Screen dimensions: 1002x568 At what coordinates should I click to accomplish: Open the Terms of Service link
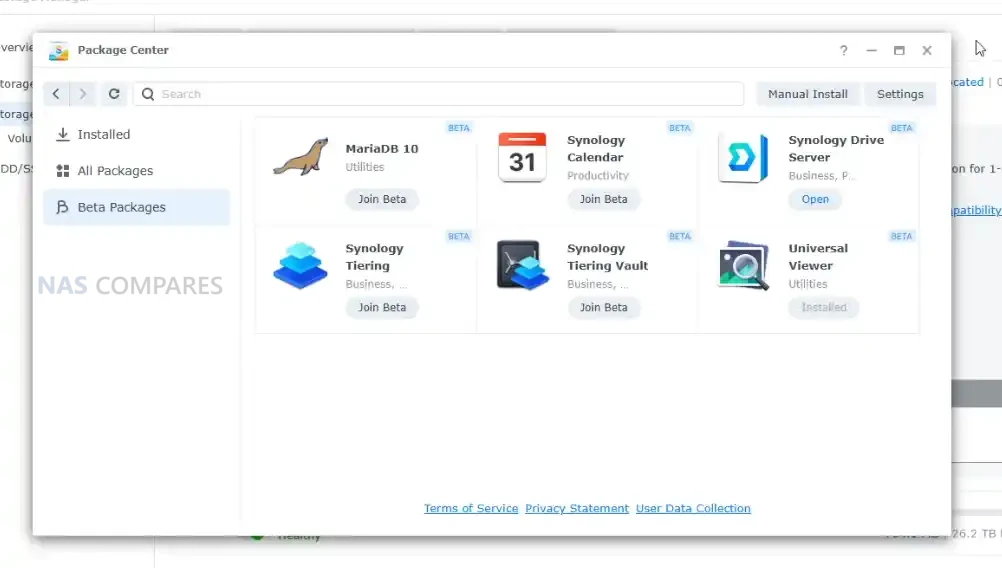pyautogui.click(x=471, y=508)
